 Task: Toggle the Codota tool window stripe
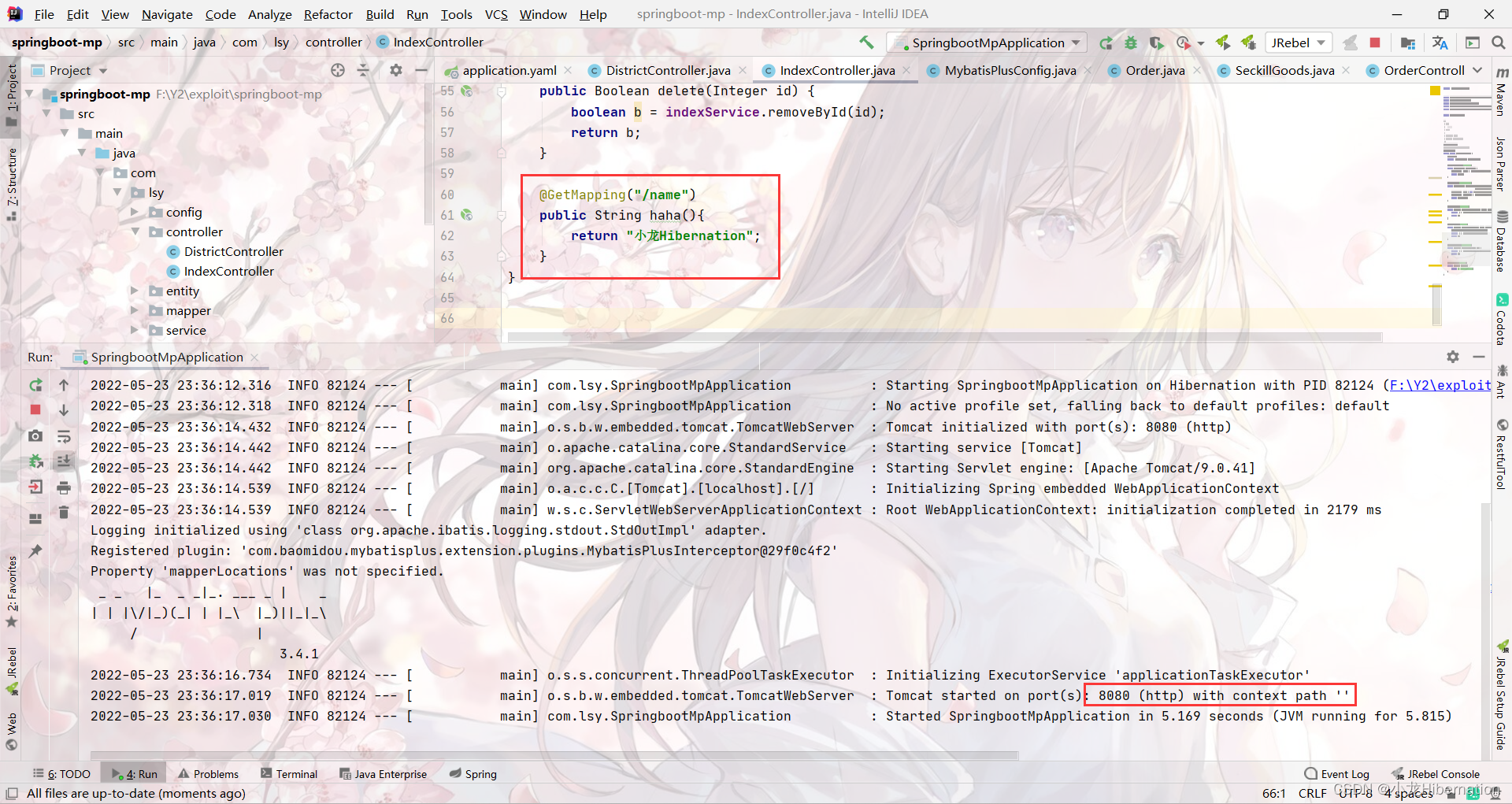pyautogui.click(x=1502, y=319)
